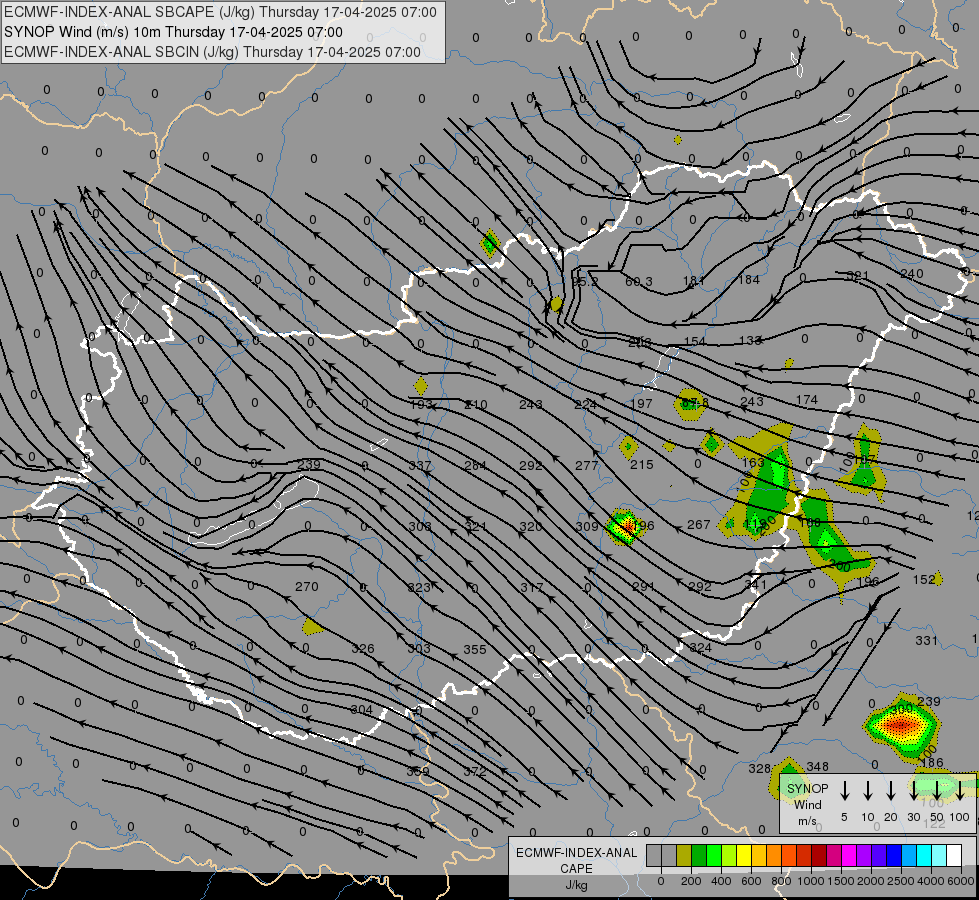Select the orange swatch left of 800 tick

point(774,856)
